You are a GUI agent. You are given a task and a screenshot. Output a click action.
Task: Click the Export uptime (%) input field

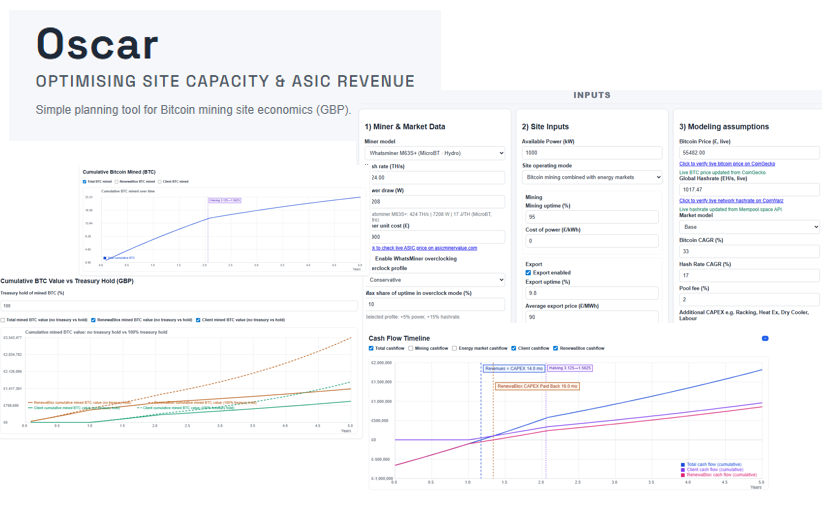click(592, 293)
